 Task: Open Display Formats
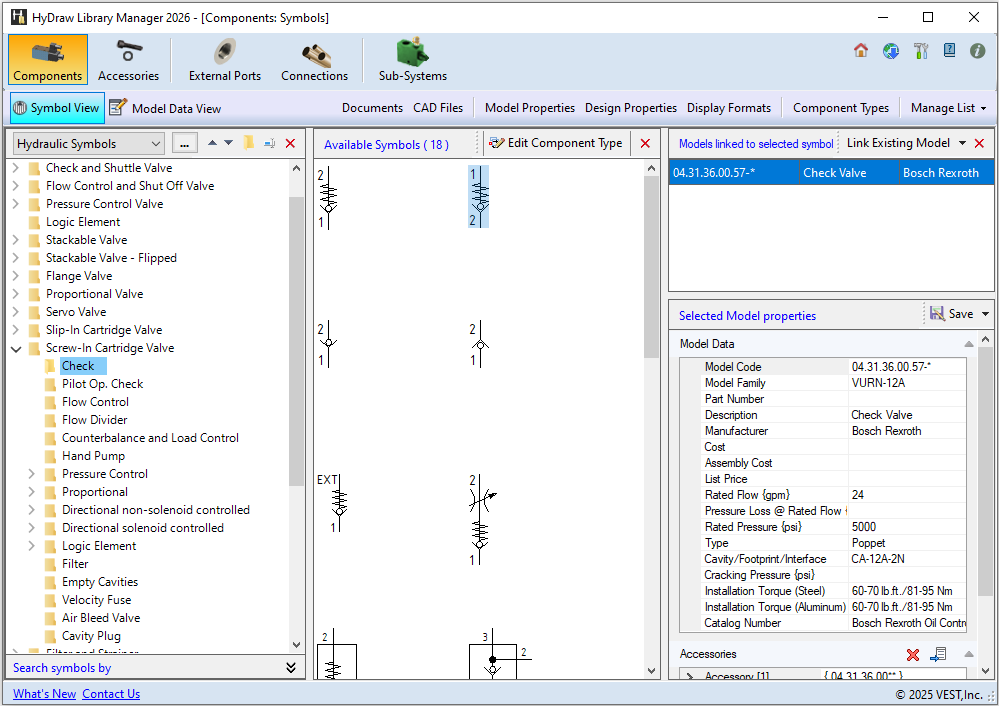(729, 108)
